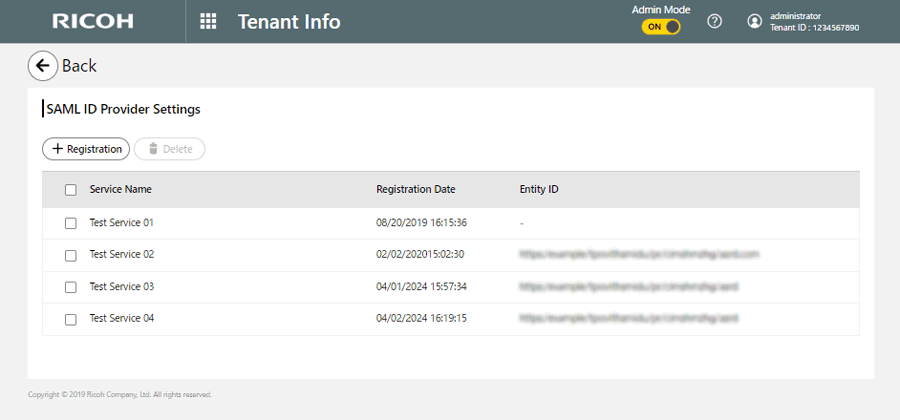Click the Registration button
Image resolution: width=900 pixels, height=420 pixels.
[x=86, y=149]
